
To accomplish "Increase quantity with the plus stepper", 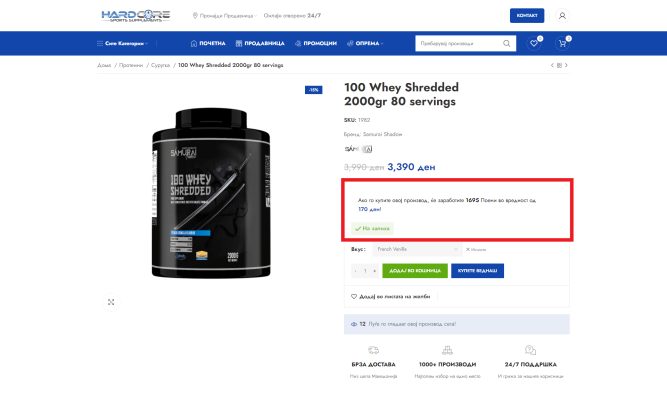I will (375, 271).
